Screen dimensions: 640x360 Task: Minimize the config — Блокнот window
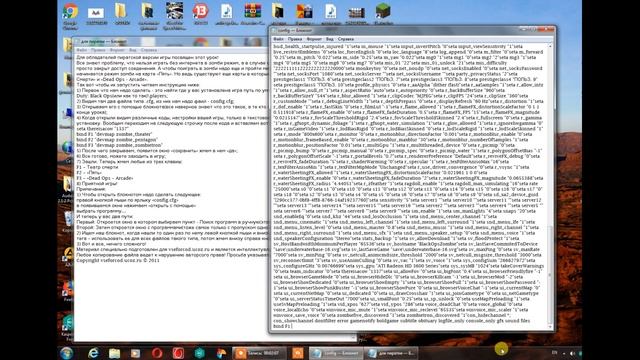point(524,29)
